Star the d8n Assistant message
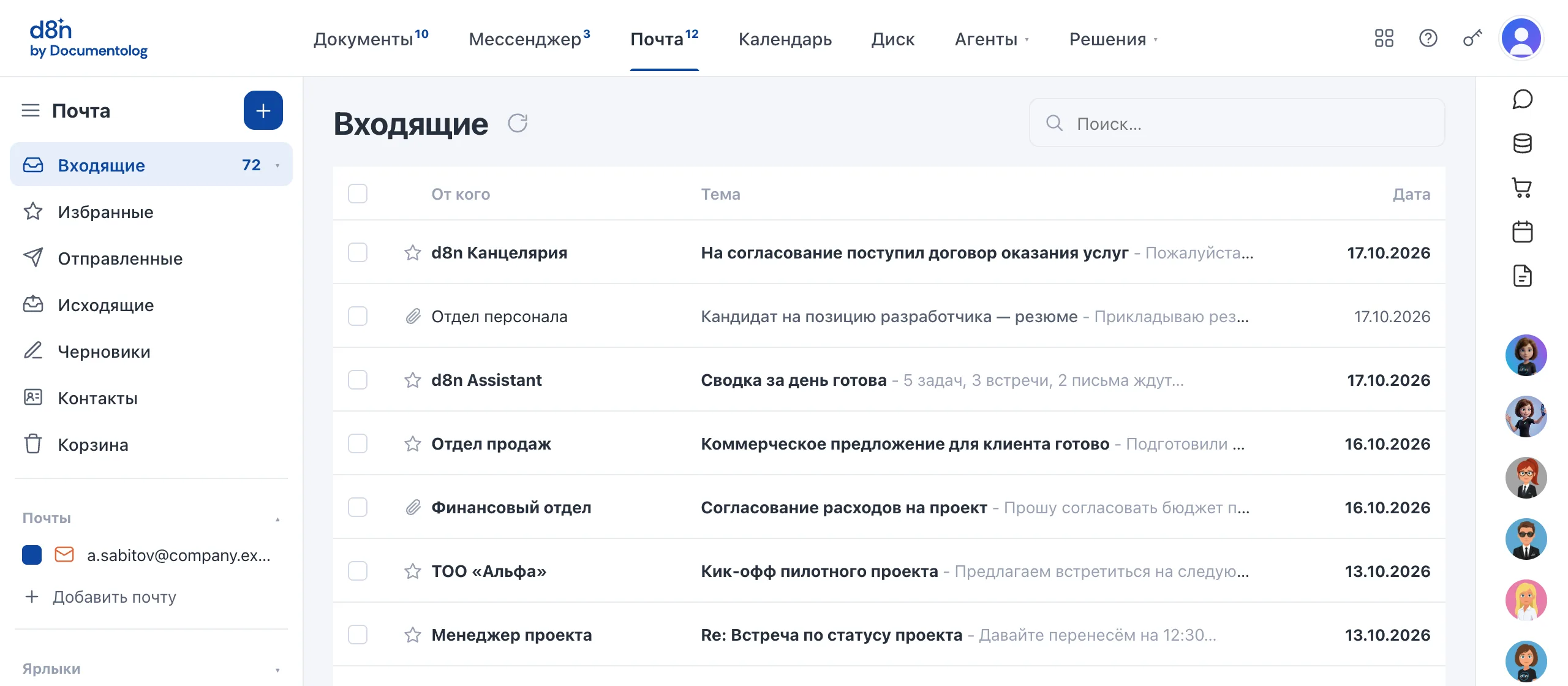1568x686 pixels. [x=413, y=380]
